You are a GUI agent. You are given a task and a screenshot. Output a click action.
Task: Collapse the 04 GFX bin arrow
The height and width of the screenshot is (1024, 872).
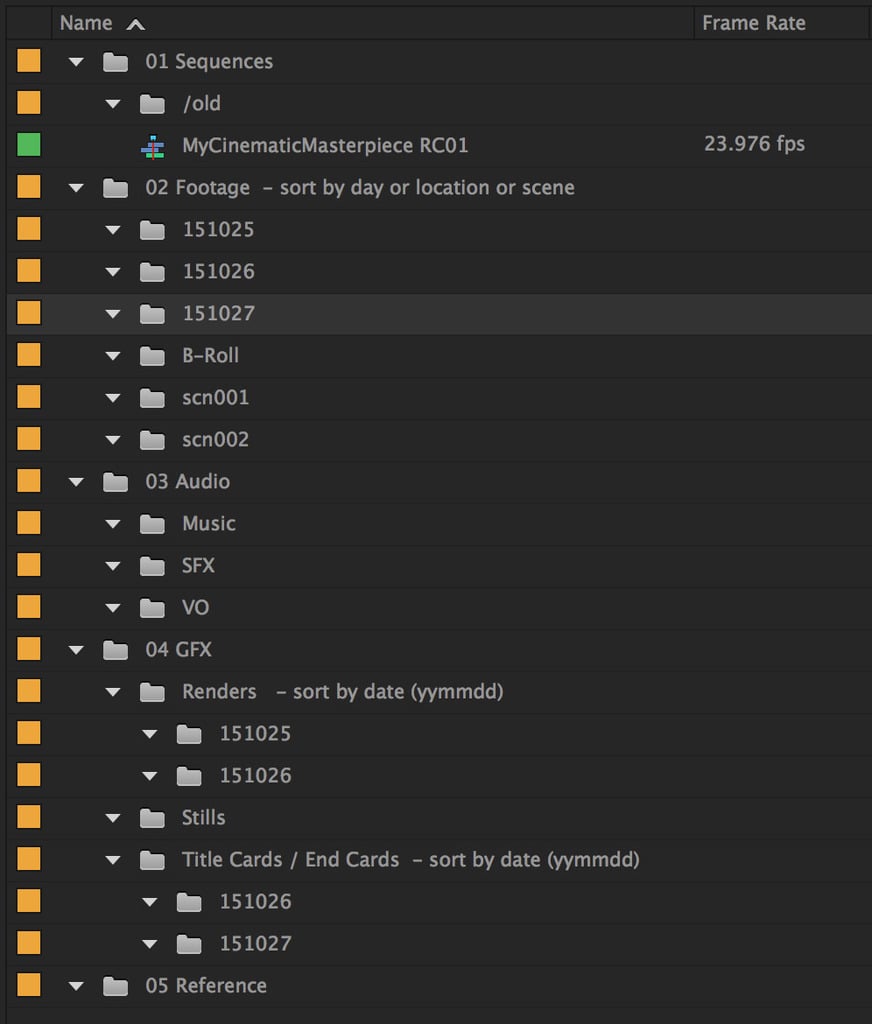pos(76,650)
